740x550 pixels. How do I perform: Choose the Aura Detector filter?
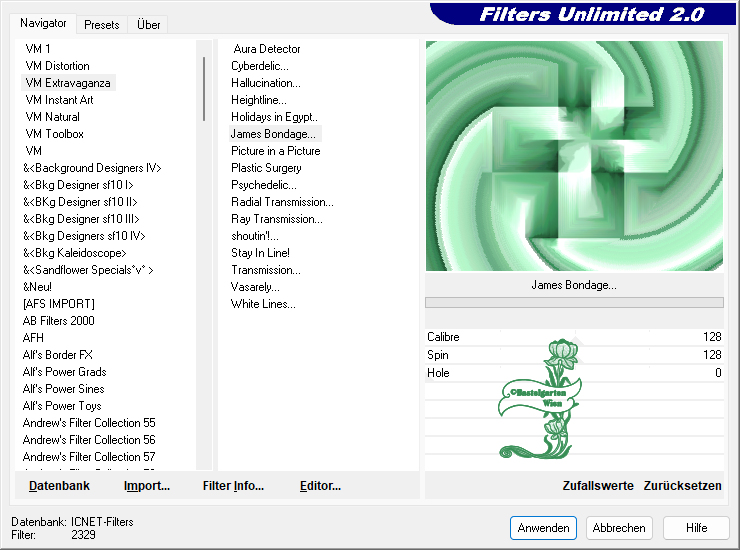click(267, 49)
